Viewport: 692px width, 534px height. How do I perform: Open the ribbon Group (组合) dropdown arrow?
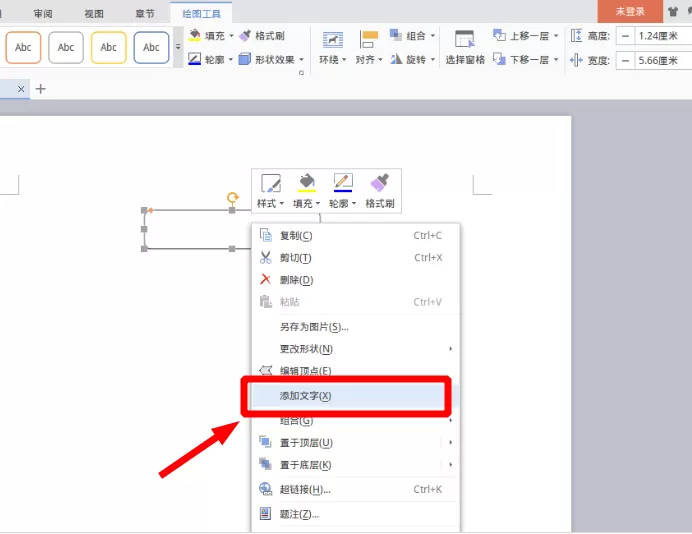click(x=433, y=36)
